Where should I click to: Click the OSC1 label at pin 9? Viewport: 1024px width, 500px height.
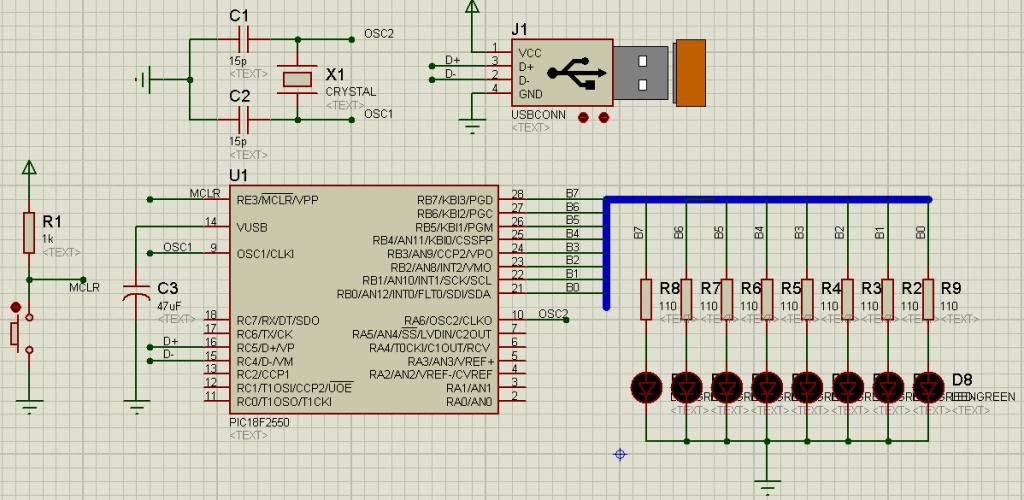click(178, 247)
